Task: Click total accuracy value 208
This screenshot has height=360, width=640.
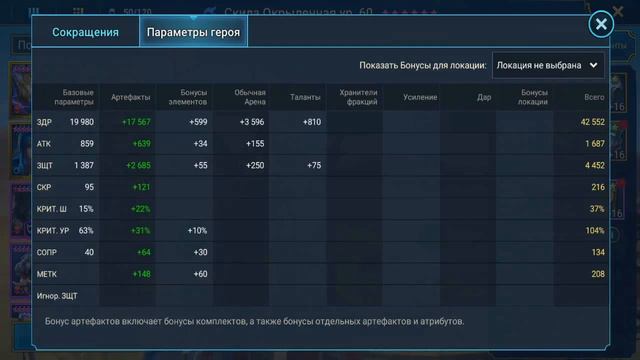Action: point(598,274)
